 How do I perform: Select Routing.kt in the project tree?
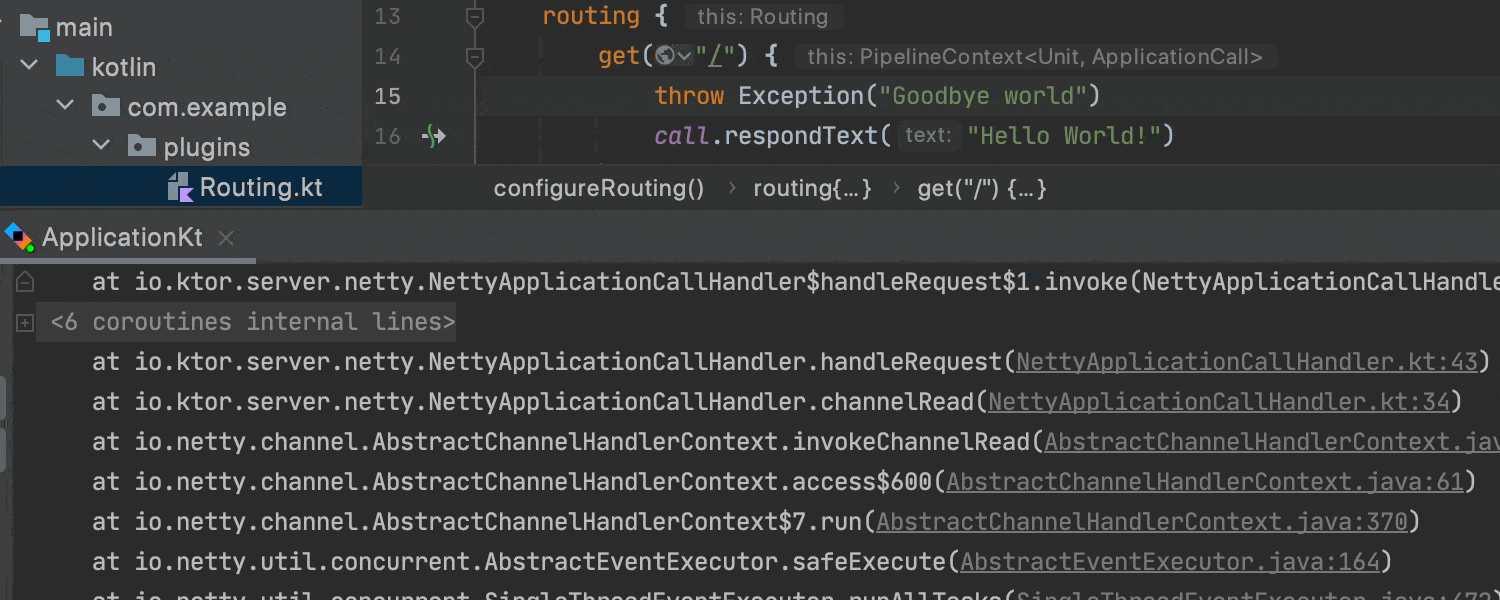click(260, 186)
